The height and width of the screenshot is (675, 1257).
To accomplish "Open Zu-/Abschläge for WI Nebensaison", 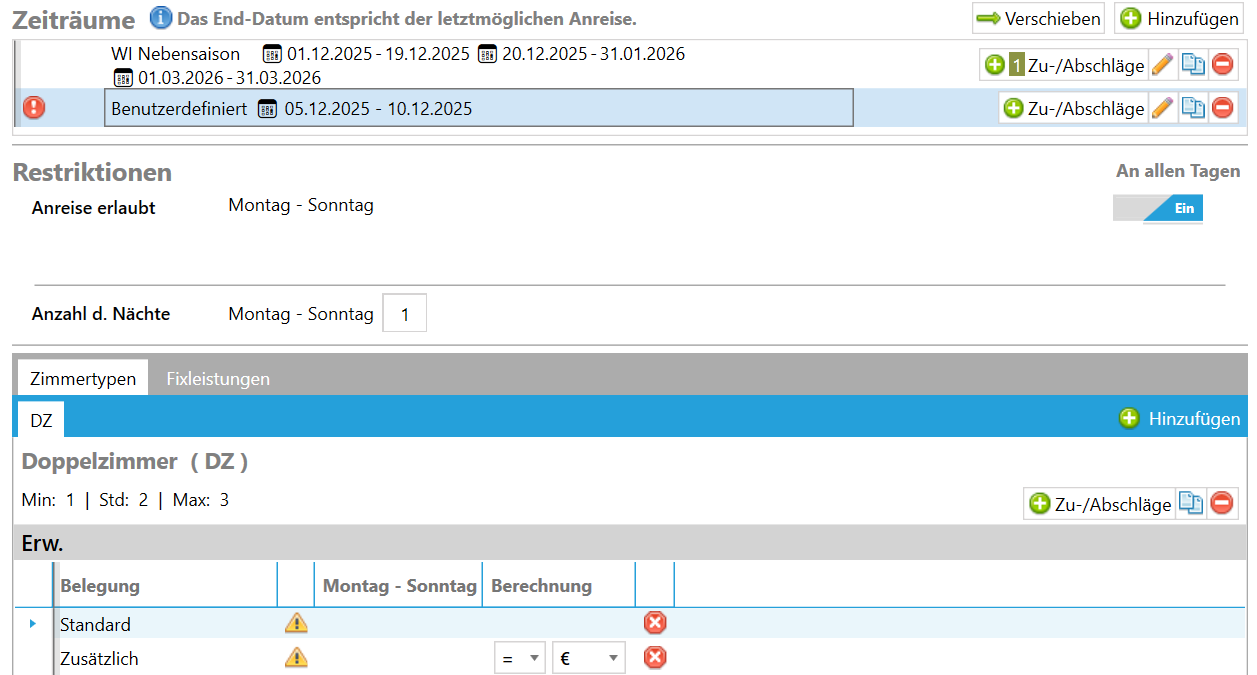I will (x=1064, y=65).
